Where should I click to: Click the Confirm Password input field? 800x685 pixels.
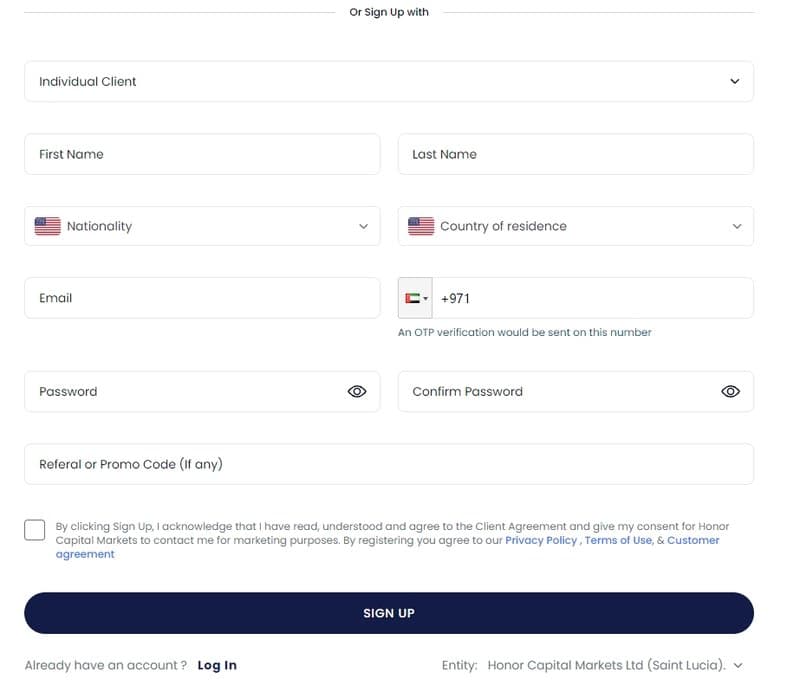pyautogui.click(x=576, y=391)
